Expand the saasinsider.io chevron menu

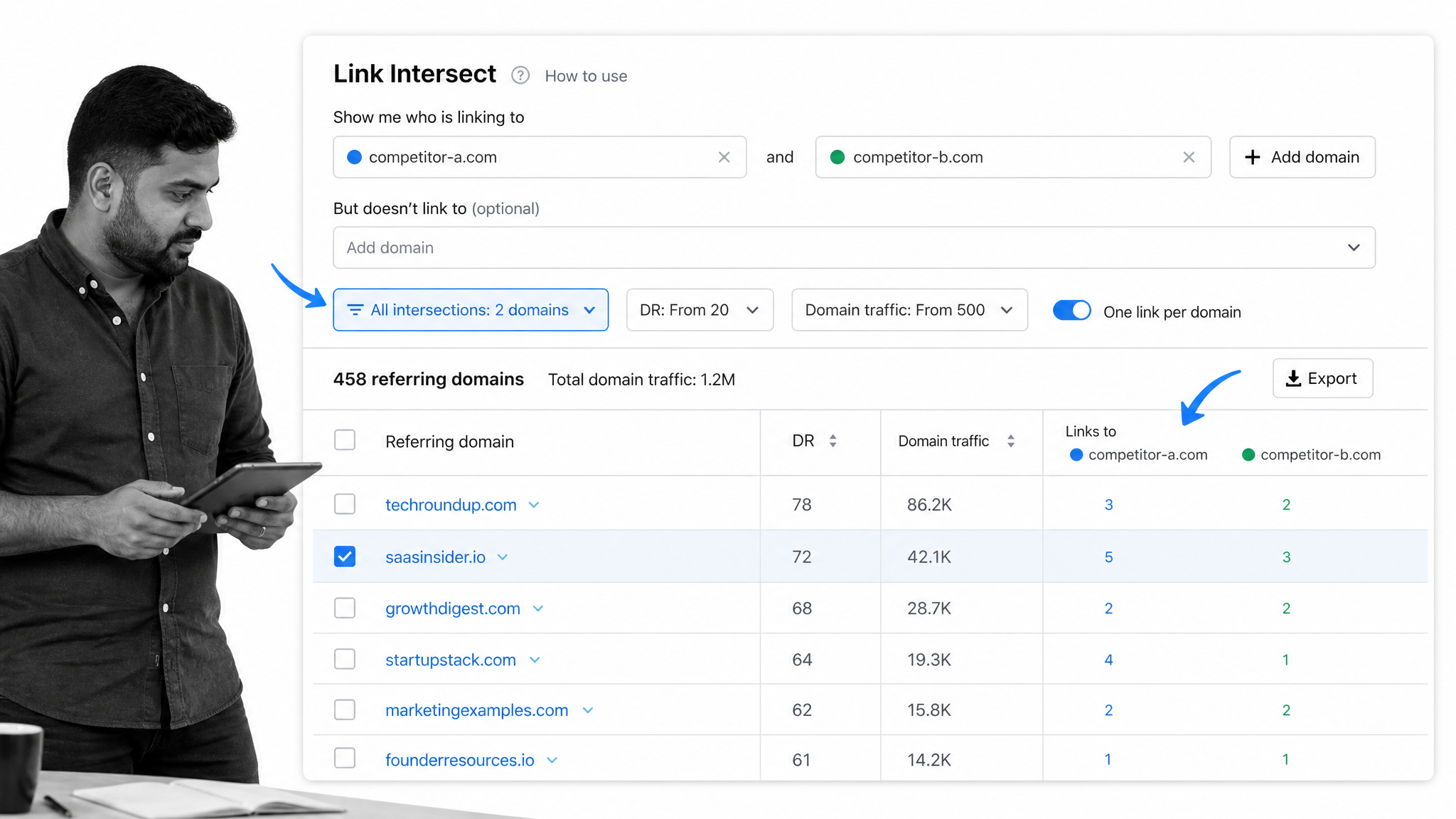pos(503,557)
